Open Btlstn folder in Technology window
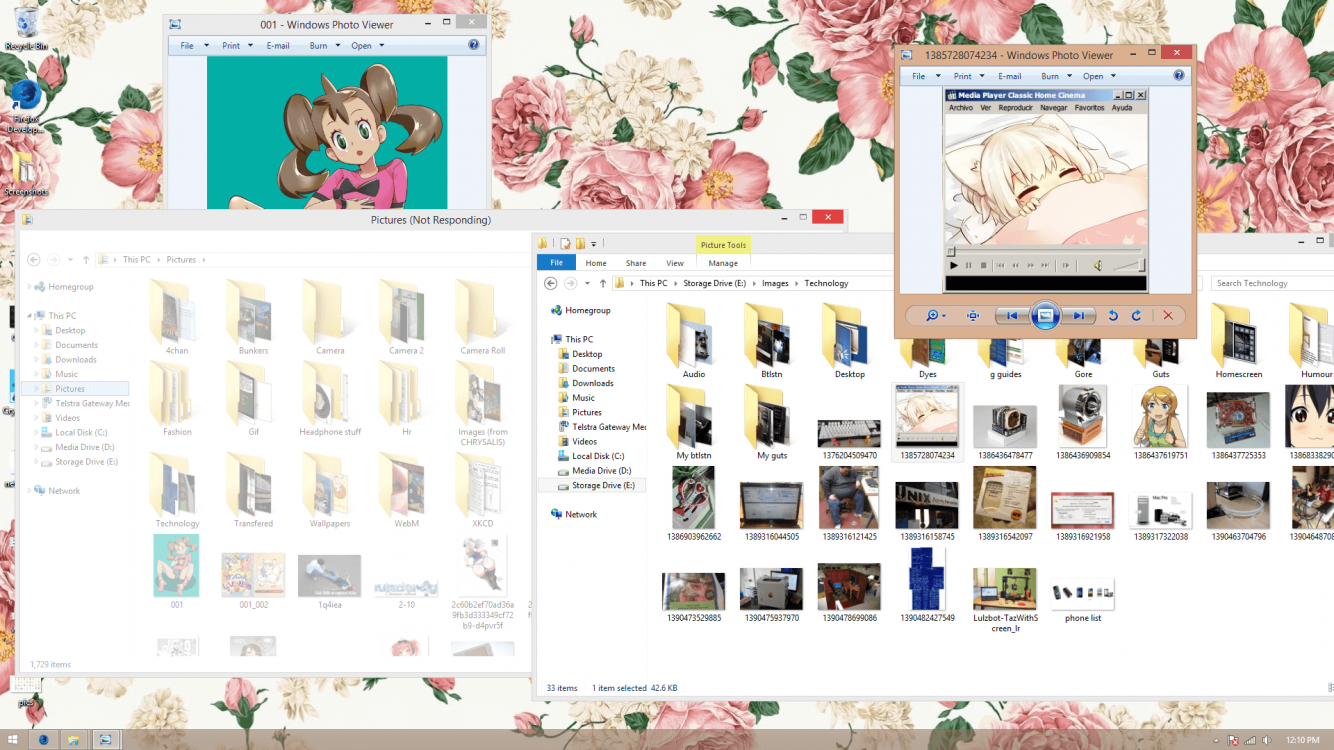 (771, 341)
